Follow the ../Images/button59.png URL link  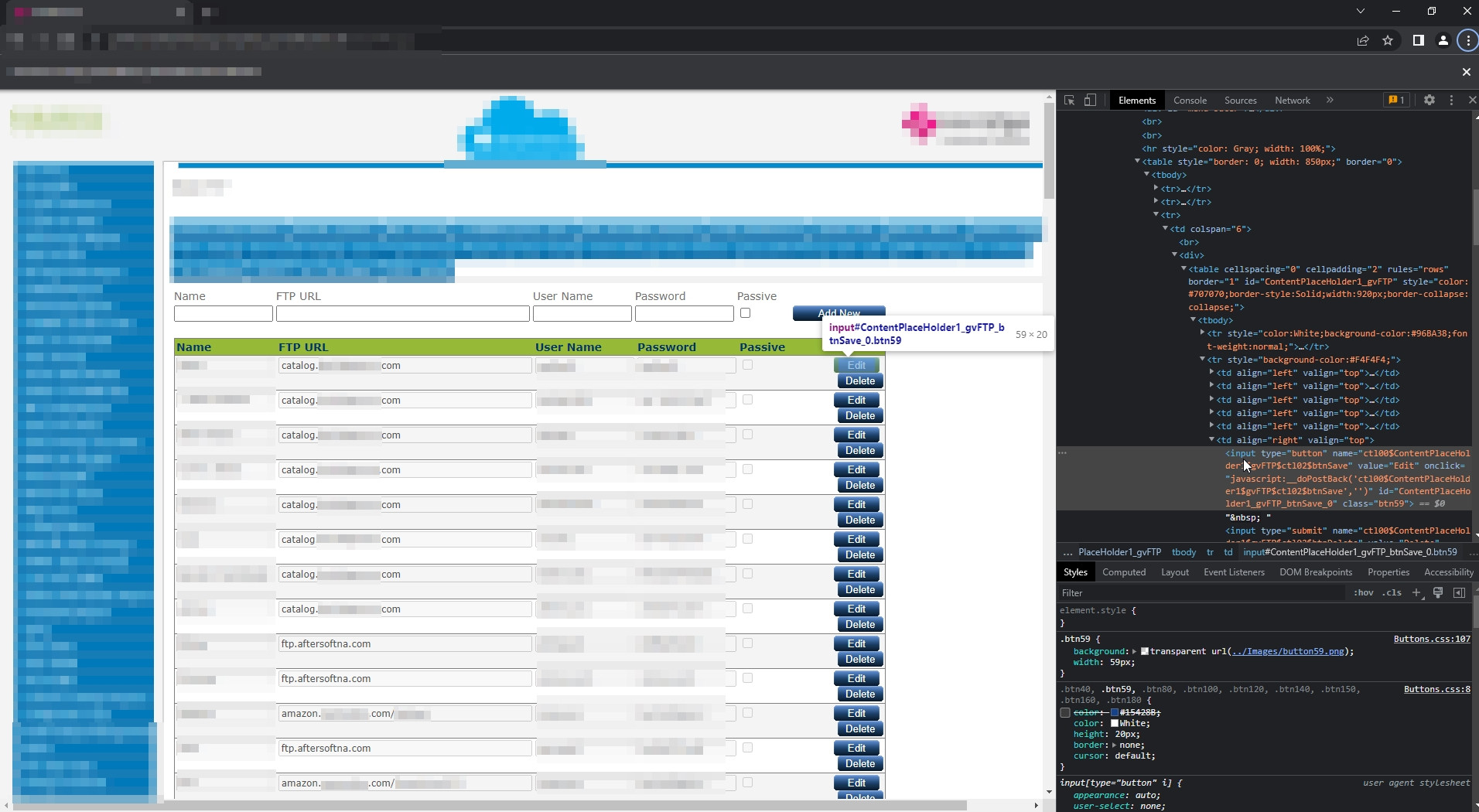(1288, 652)
